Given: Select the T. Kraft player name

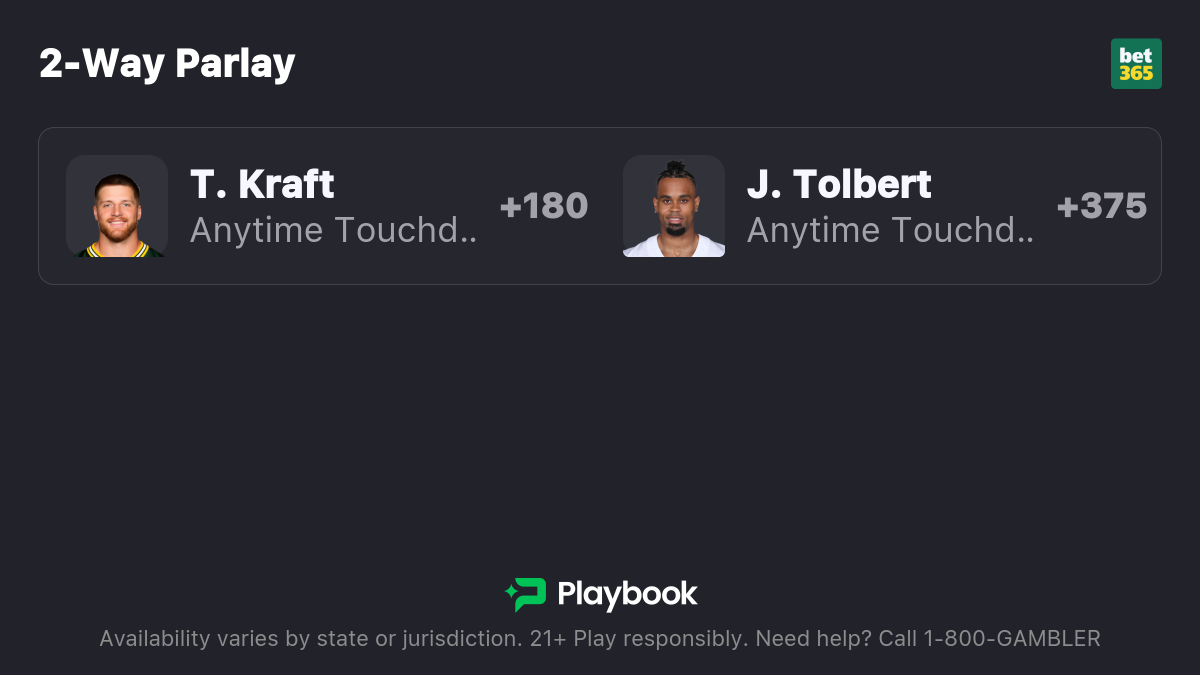Looking at the screenshot, I should coord(262,185).
